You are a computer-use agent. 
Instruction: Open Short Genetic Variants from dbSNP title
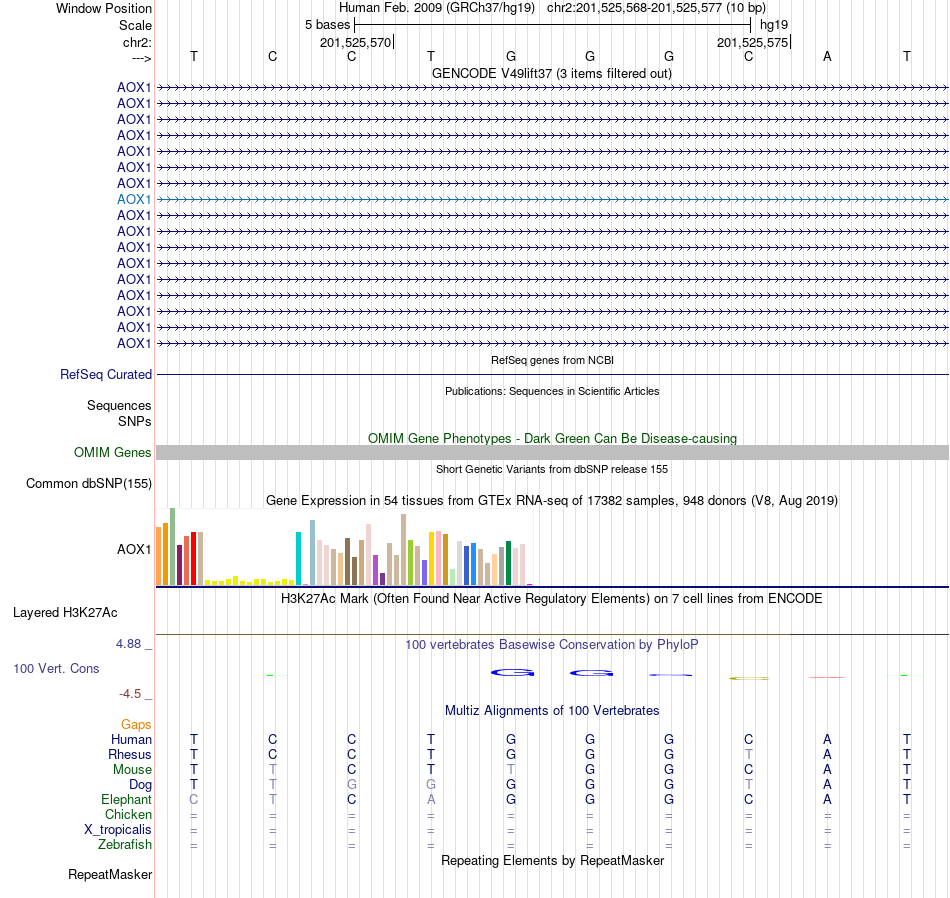click(x=552, y=469)
